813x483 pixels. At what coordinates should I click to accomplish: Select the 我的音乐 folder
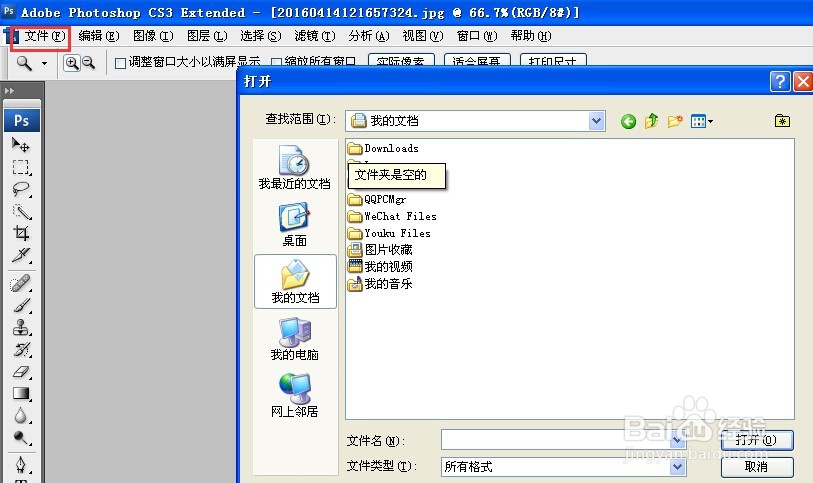(381, 284)
